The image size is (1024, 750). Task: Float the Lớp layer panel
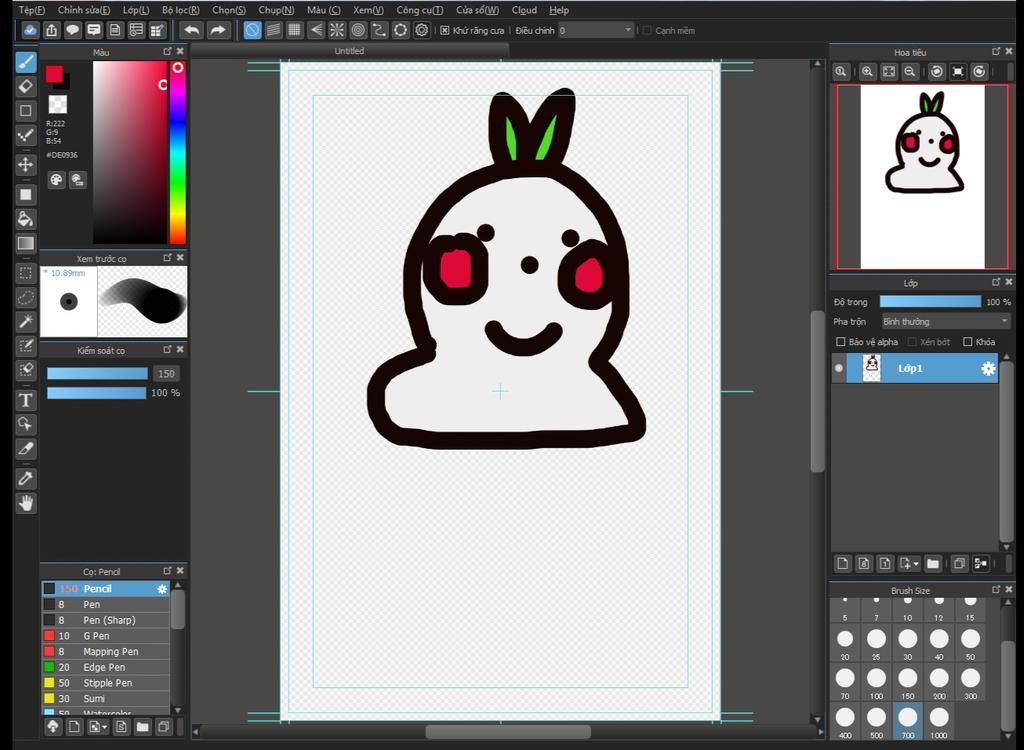(996, 282)
